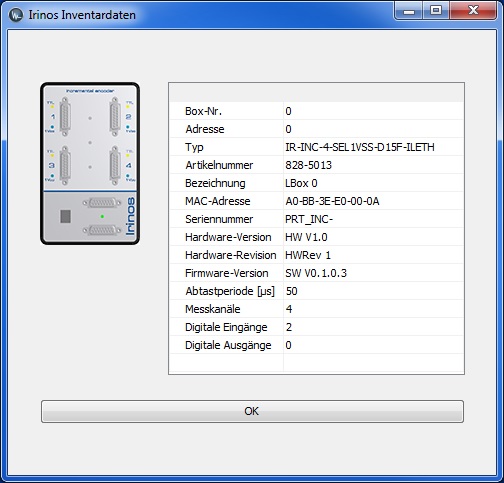Close the Irinos Inventardaten window

[x=473, y=11]
